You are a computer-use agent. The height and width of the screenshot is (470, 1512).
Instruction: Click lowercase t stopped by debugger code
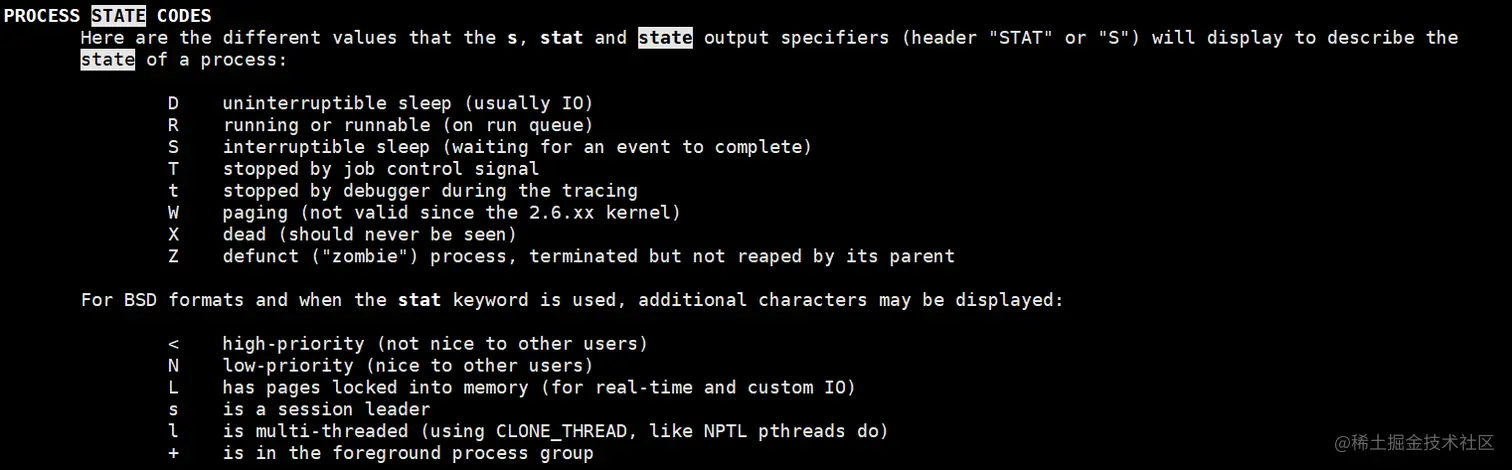tap(174, 191)
